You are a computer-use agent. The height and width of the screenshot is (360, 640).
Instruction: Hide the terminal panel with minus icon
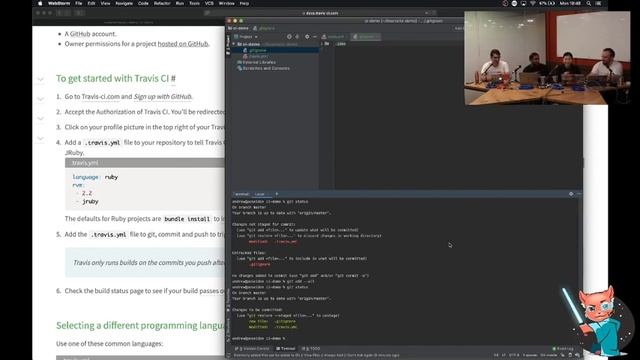pyautogui.click(x=579, y=194)
